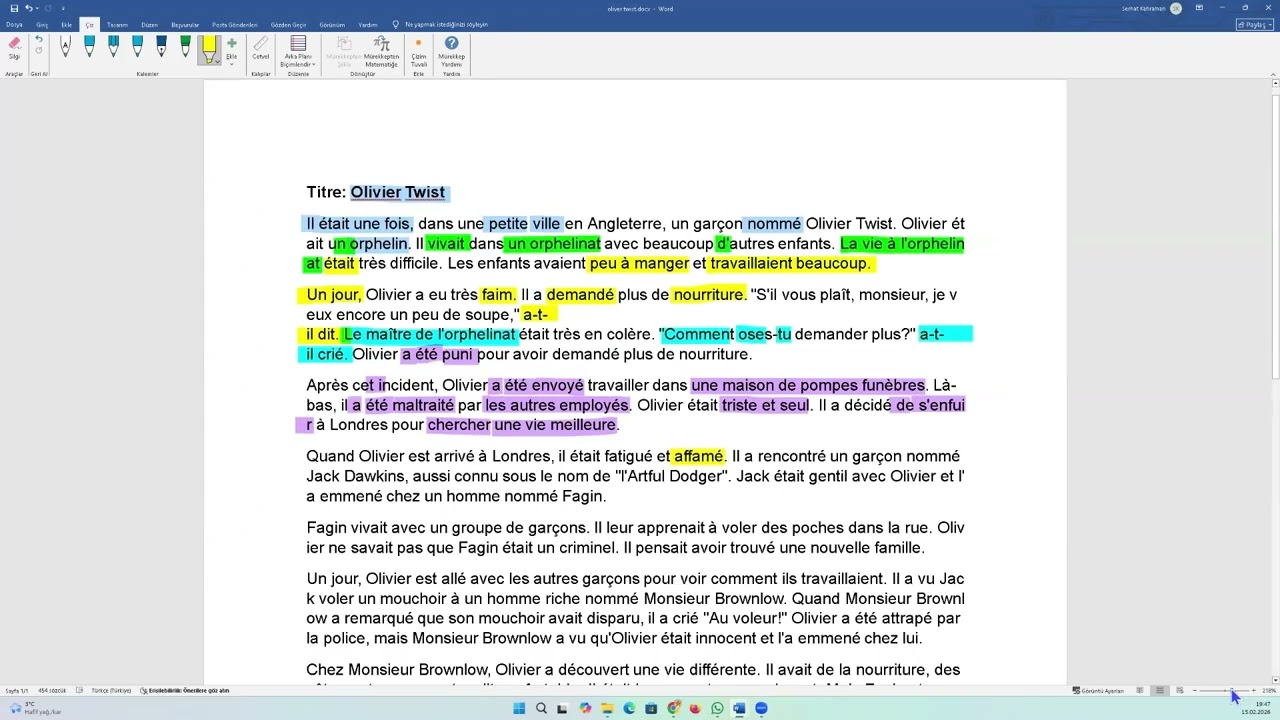1280x720 pixels.
Task: Click the Undo button in the Geri Al group
Action: (39, 39)
